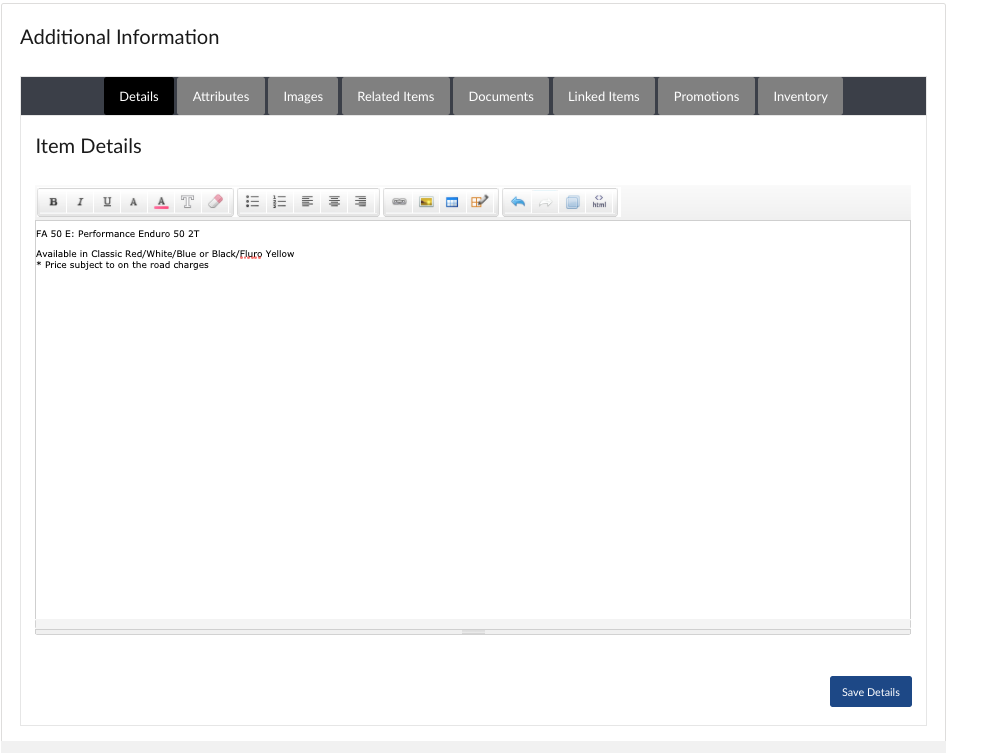998x753 pixels.
Task: Apply a numbered list
Action: pyautogui.click(x=279, y=201)
